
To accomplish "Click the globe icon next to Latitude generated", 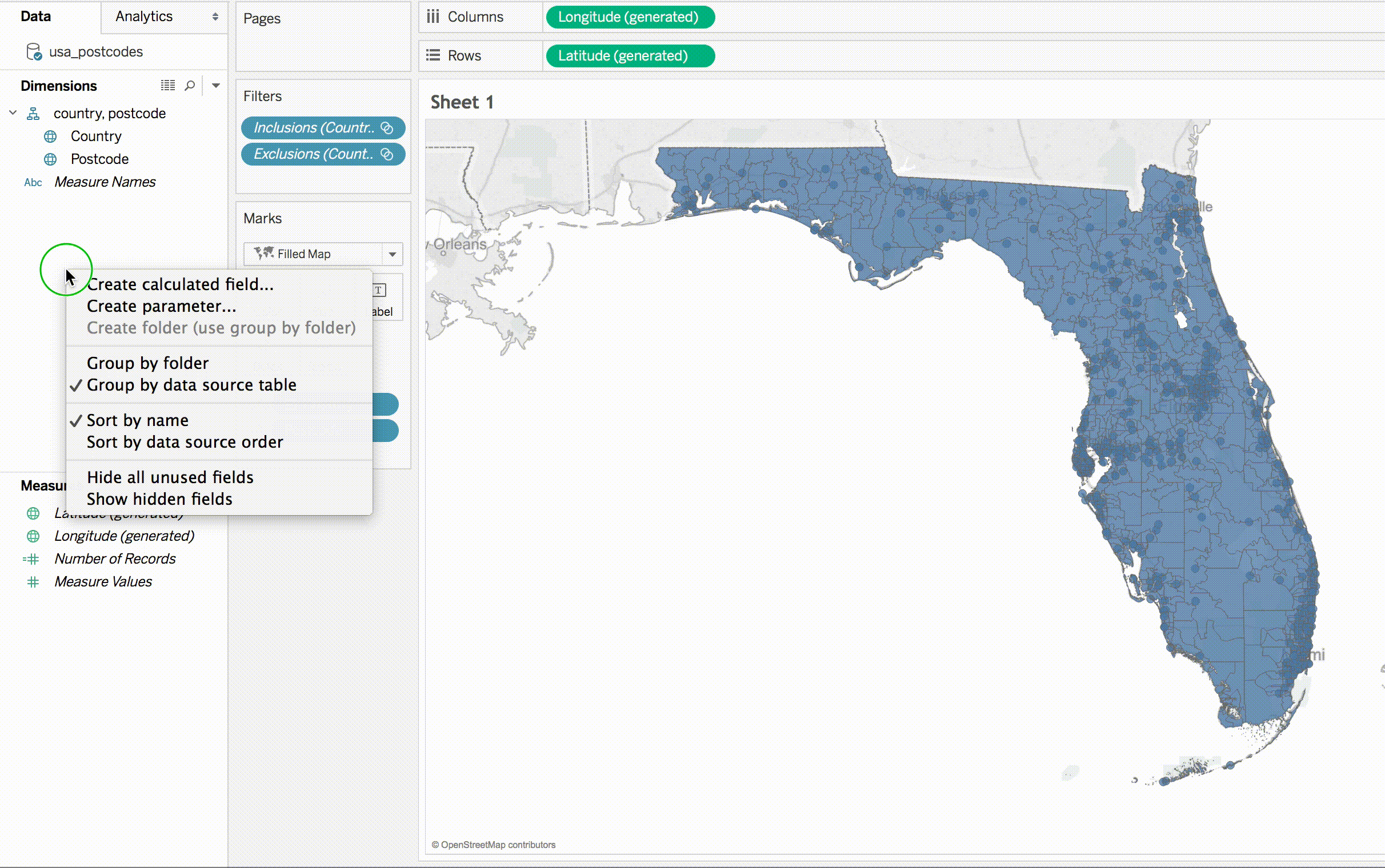I will click(x=34, y=513).
